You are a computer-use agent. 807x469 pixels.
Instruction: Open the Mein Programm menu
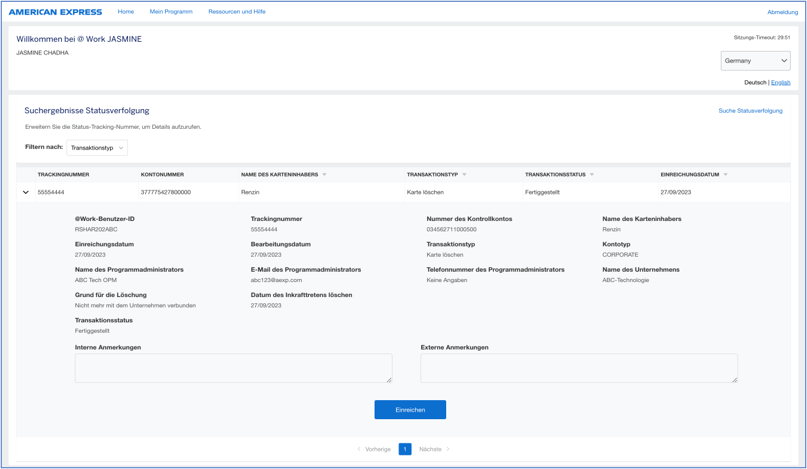[x=171, y=12]
